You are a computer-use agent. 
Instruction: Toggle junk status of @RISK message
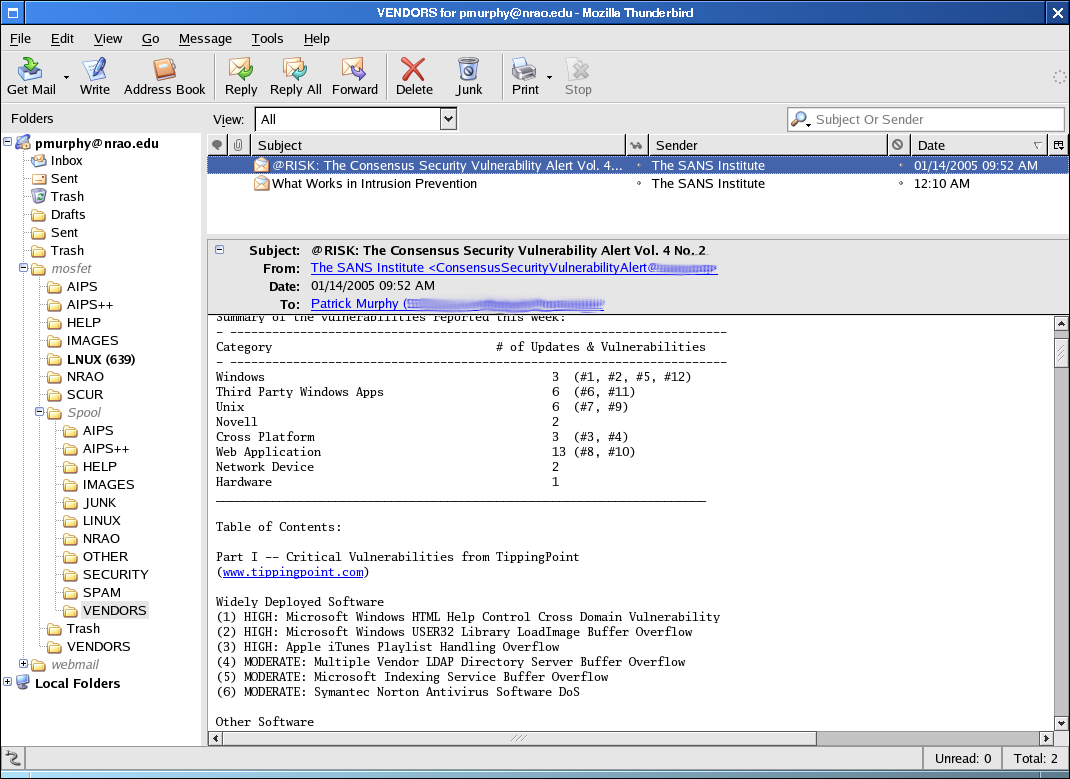coord(900,165)
